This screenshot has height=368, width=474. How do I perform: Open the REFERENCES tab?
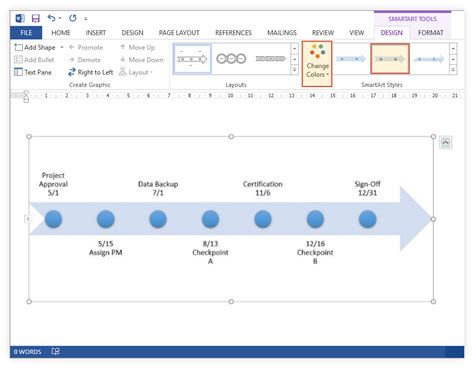coord(233,33)
